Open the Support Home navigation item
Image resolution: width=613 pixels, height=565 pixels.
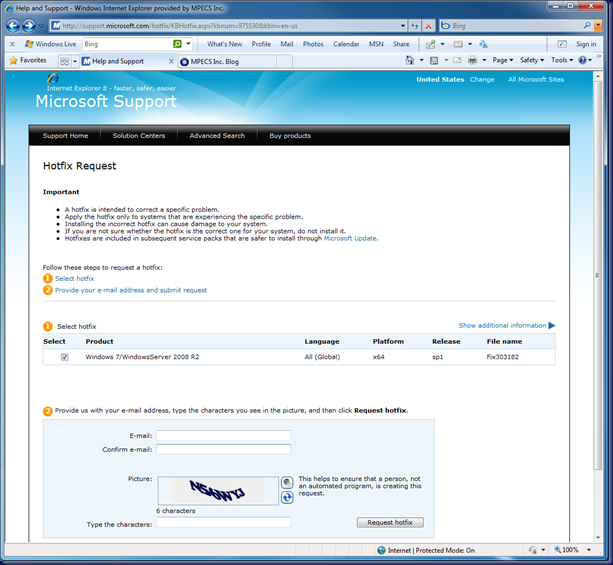click(65, 136)
